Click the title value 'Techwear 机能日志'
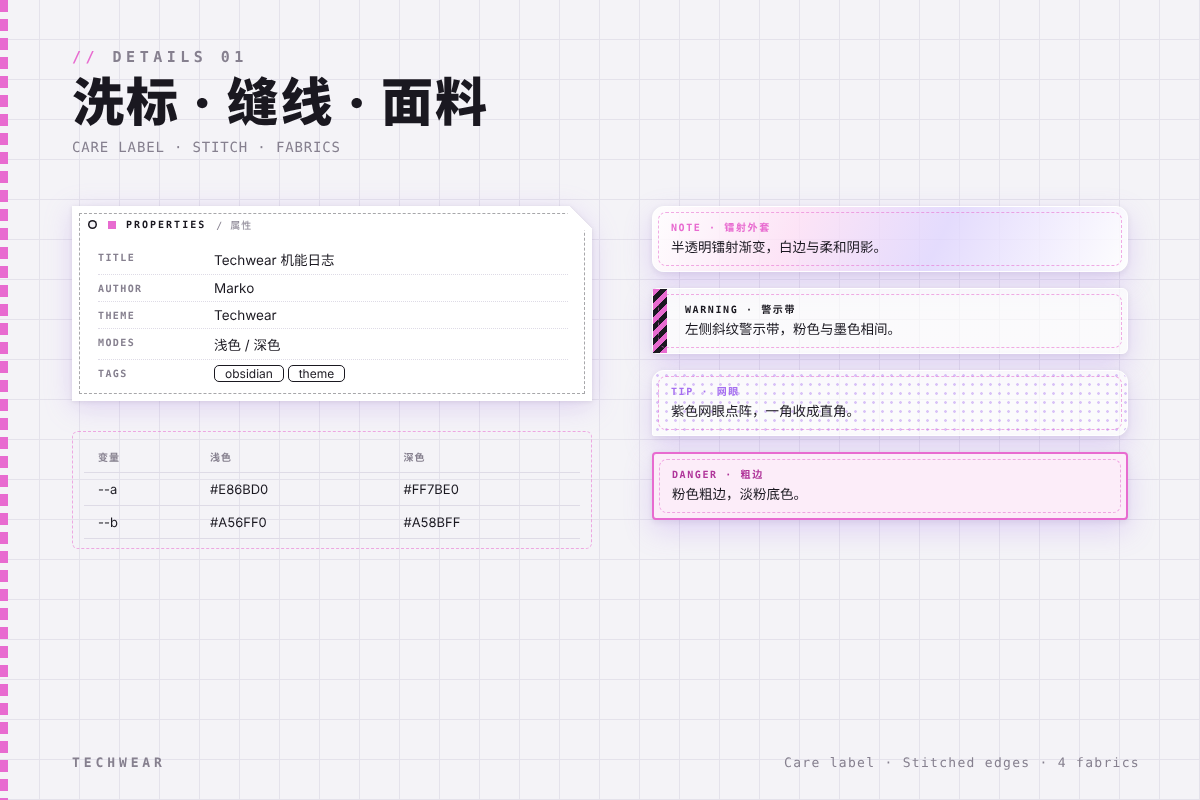 (274, 260)
